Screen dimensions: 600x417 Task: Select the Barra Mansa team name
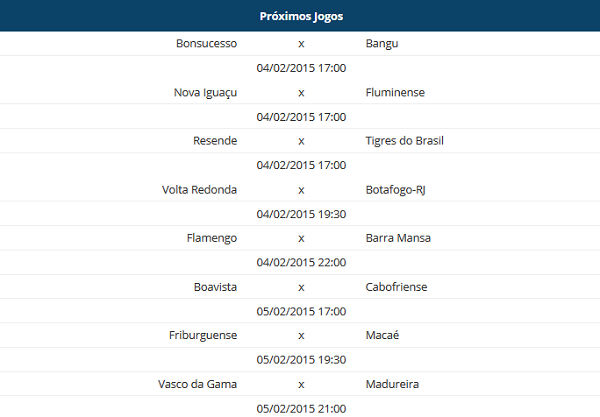pyautogui.click(x=398, y=238)
